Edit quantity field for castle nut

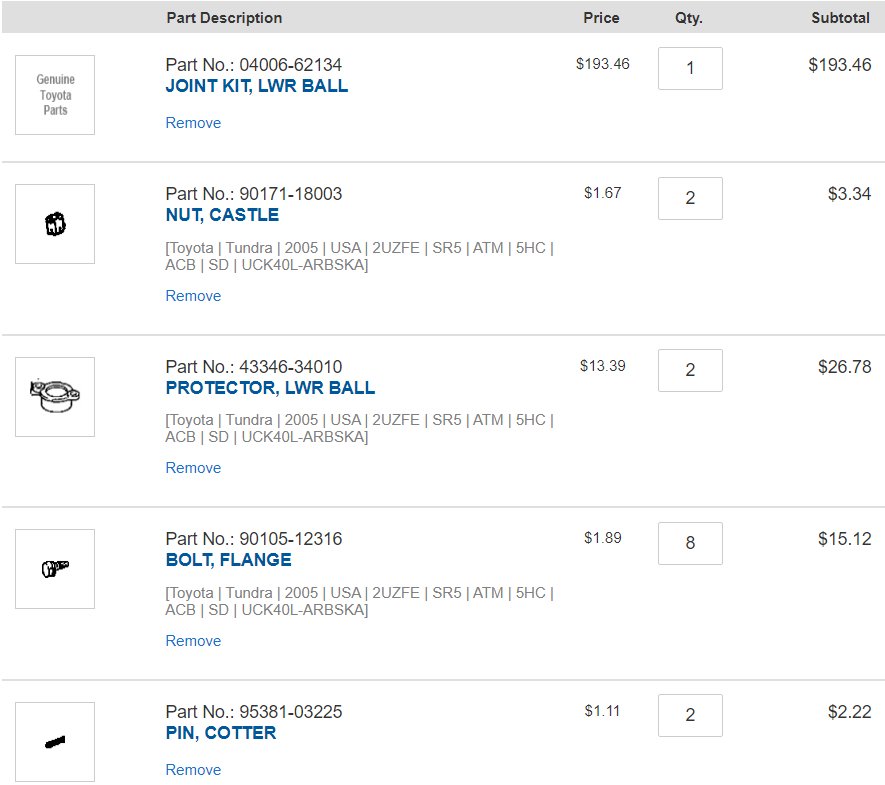pos(690,198)
